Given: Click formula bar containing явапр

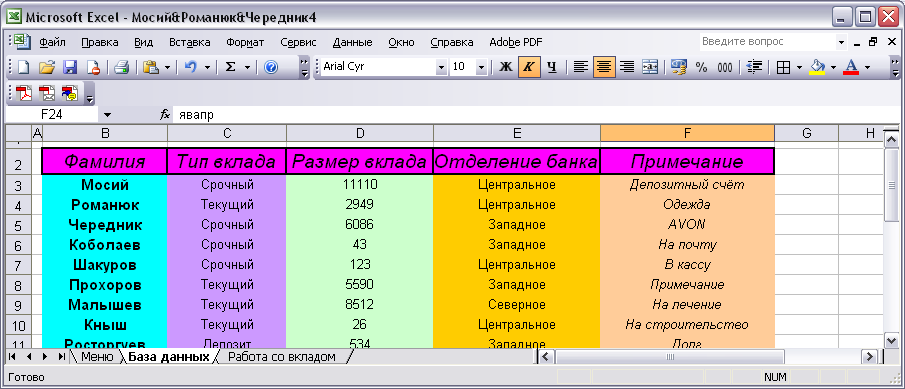Looking at the screenshot, I should tap(536, 115).
